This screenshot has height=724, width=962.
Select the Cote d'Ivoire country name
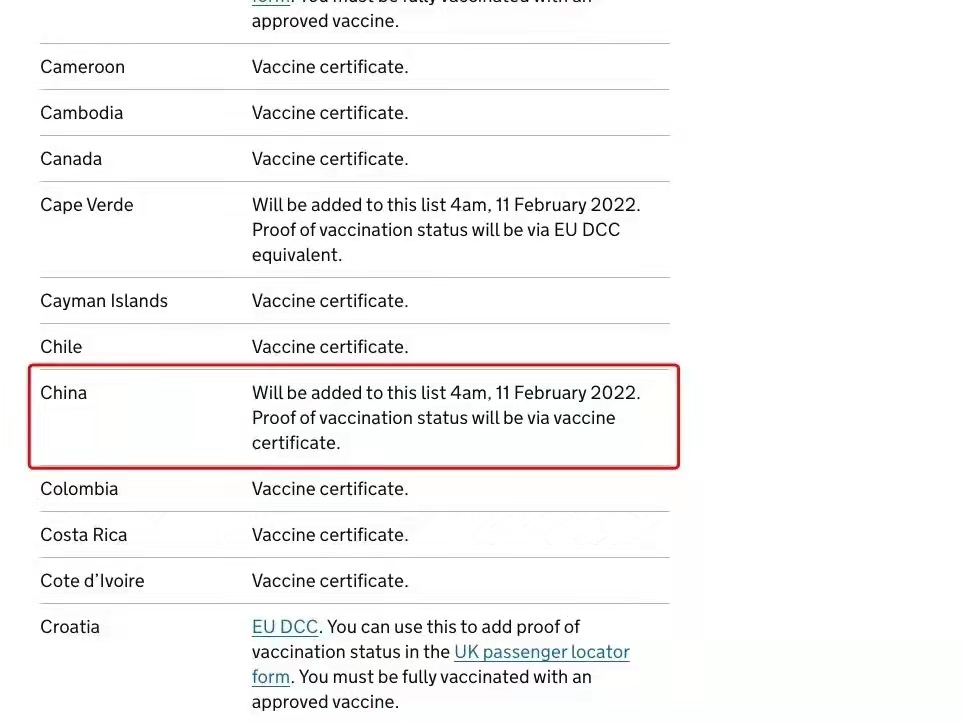pos(92,581)
